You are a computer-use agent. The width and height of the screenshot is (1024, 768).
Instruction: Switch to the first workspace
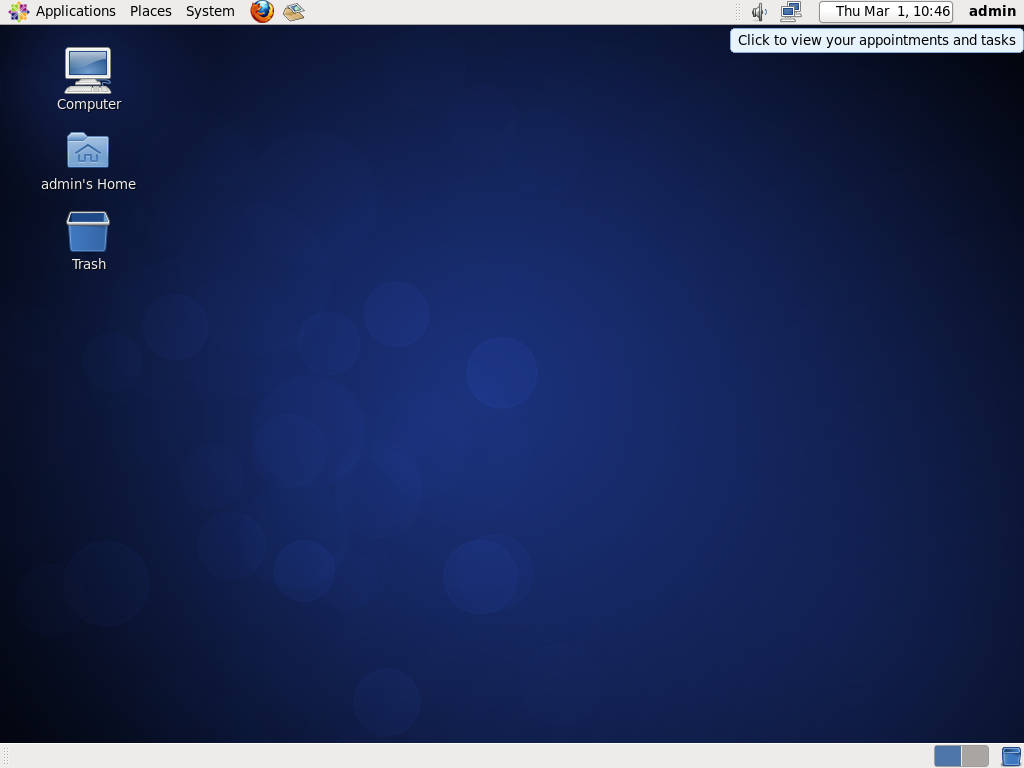tap(947, 756)
